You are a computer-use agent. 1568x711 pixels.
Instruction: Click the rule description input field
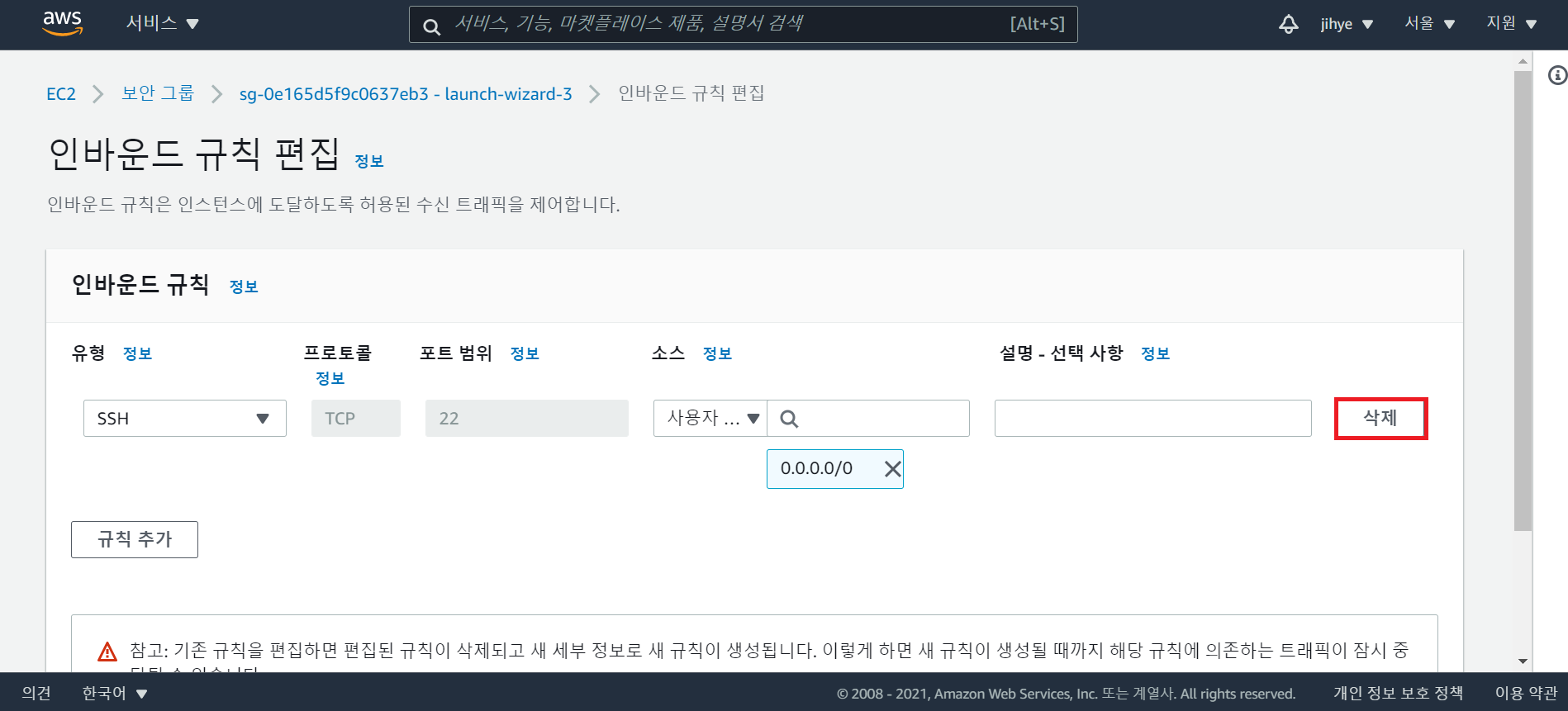click(x=1153, y=418)
